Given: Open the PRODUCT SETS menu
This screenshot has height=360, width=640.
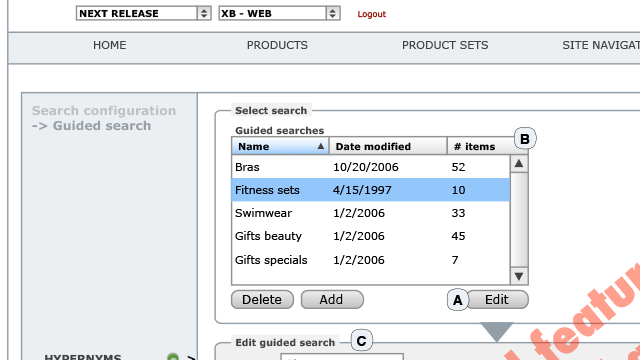Looking at the screenshot, I should pos(445,45).
